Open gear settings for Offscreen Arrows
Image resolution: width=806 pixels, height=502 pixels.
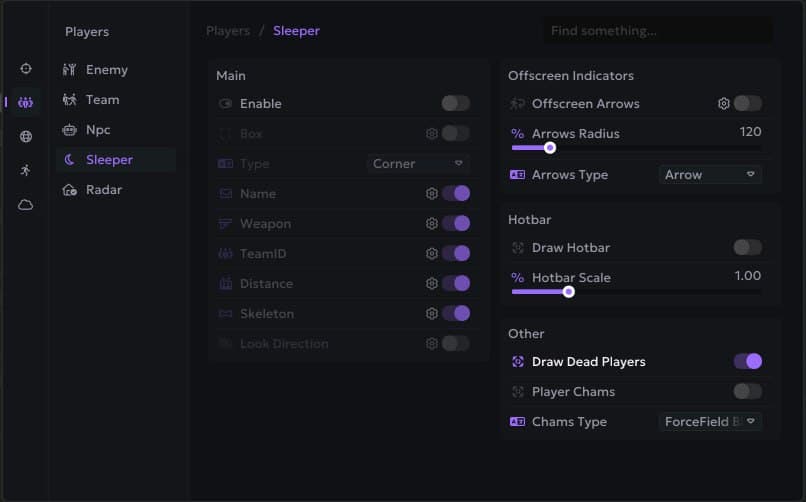point(724,103)
